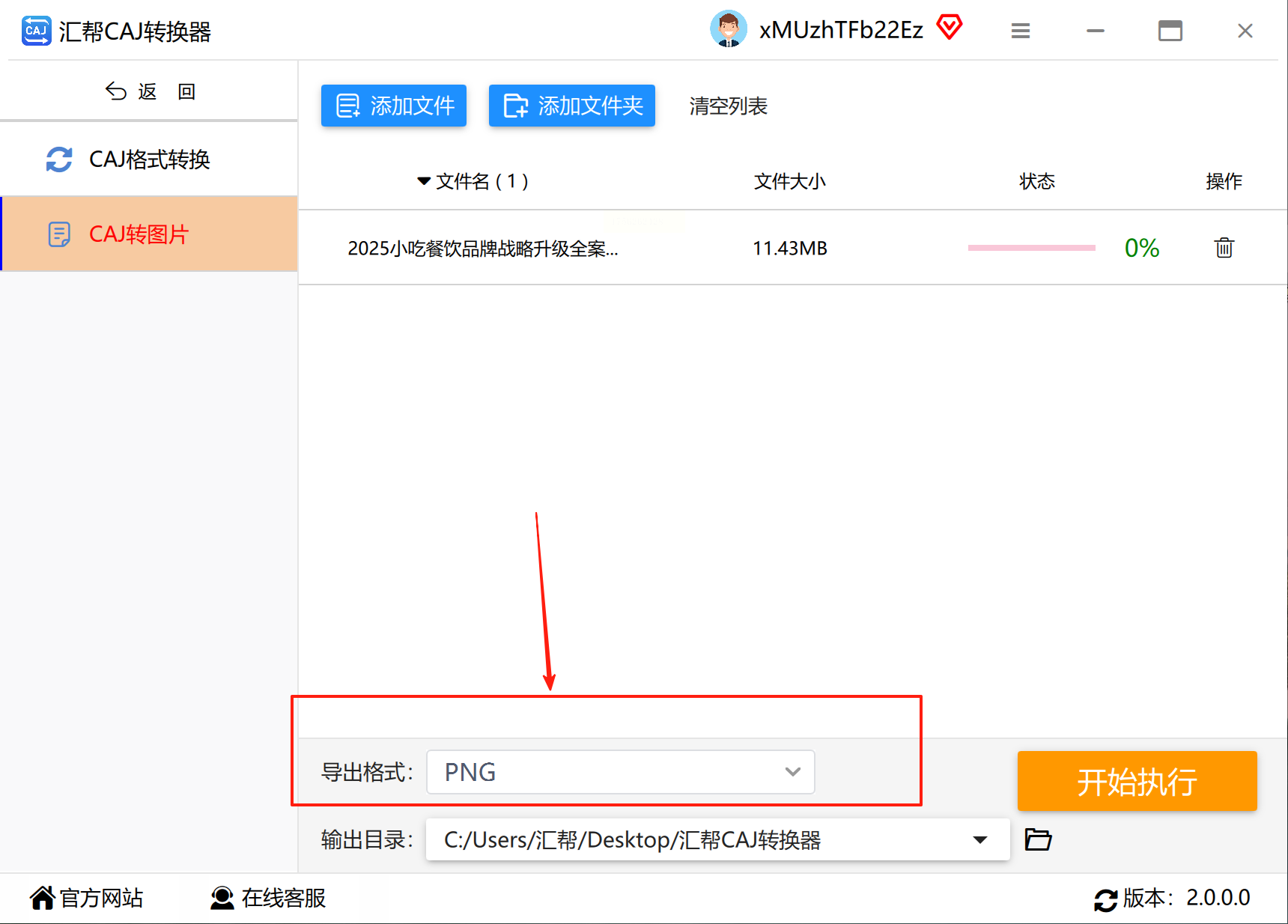The width and height of the screenshot is (1288, 924).
Task: Start conversion with 开始执行 button
Action: [1137, 781]
